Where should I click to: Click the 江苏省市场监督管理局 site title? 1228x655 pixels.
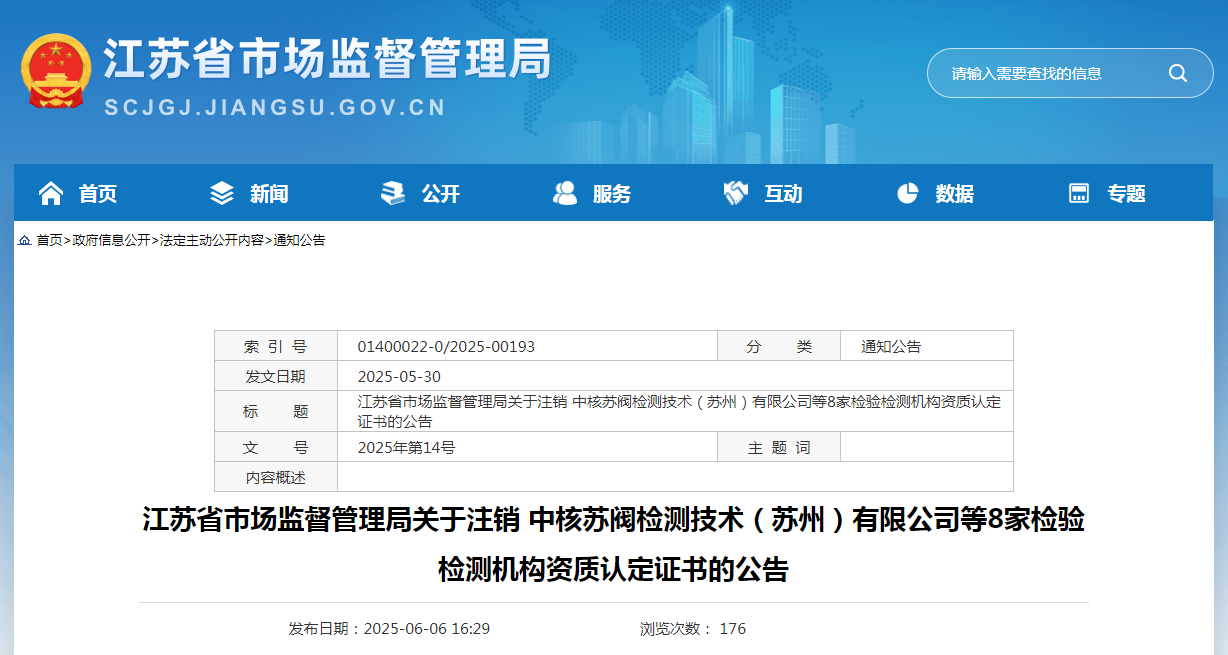coord(329,58)
